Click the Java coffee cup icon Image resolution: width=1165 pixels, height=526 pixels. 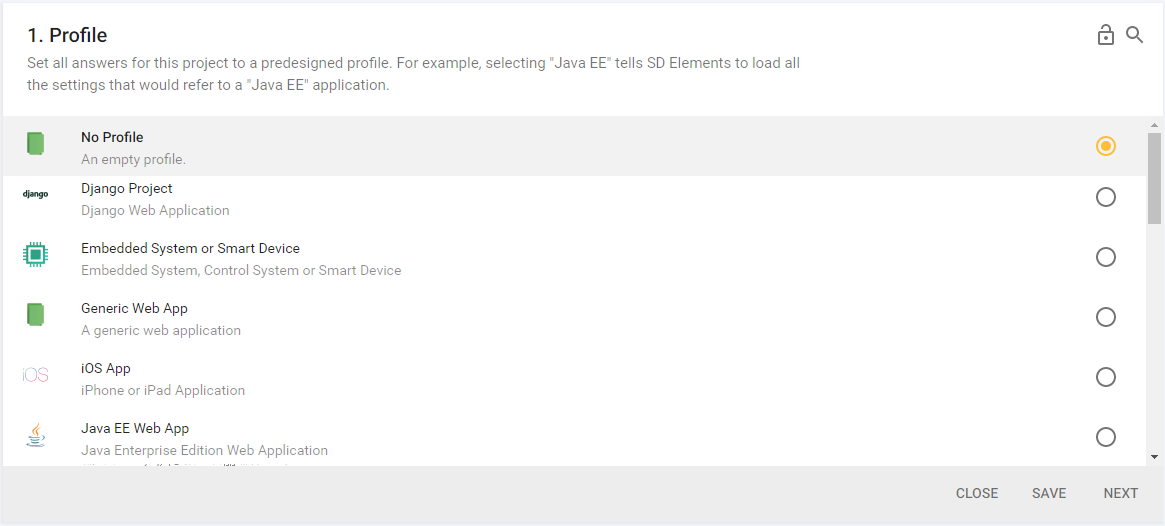pos(35,435)
